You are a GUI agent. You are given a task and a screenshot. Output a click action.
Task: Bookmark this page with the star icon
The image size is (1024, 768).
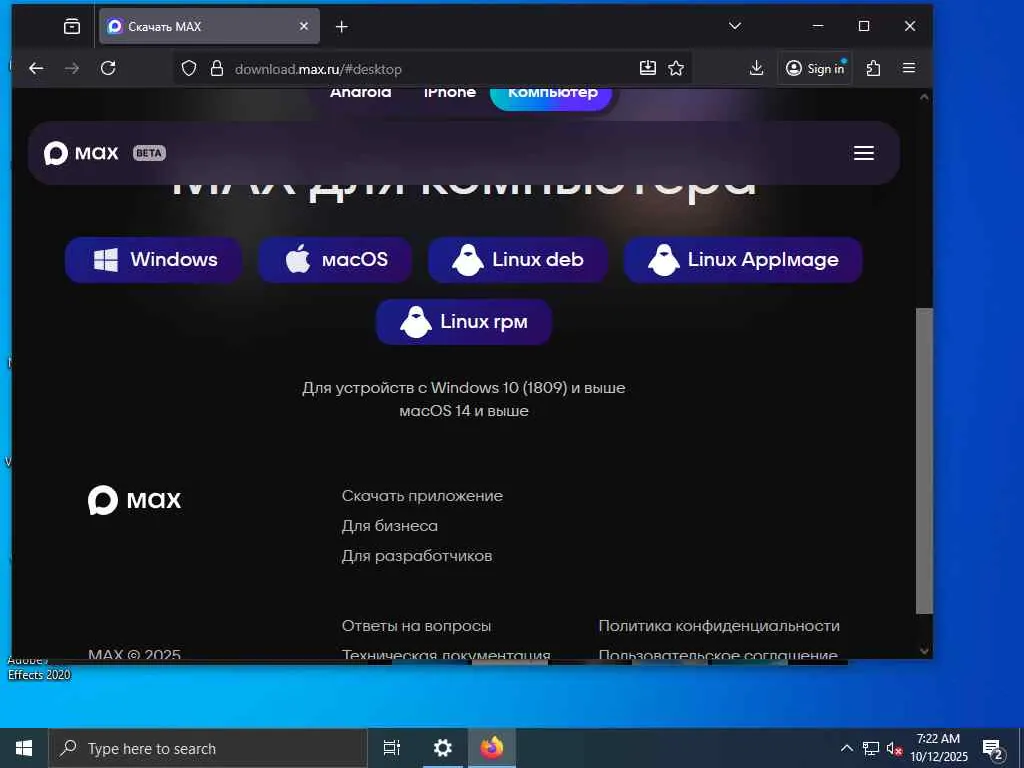tap(676, 68)
